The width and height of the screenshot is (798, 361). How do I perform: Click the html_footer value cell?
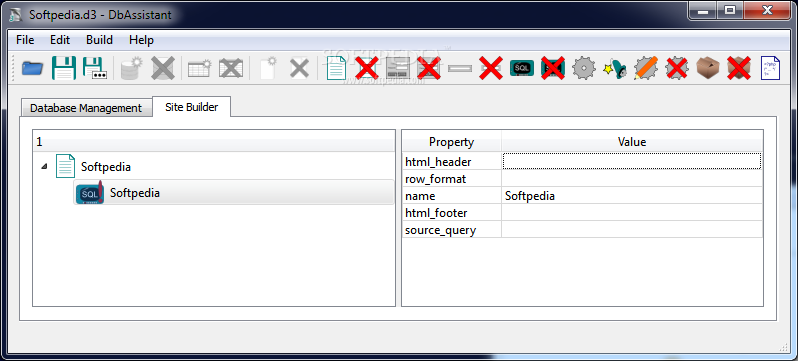[632, 212]
